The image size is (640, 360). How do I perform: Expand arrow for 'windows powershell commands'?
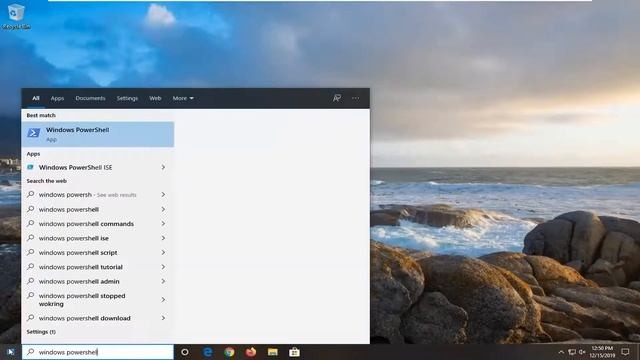tap(163, 224)
